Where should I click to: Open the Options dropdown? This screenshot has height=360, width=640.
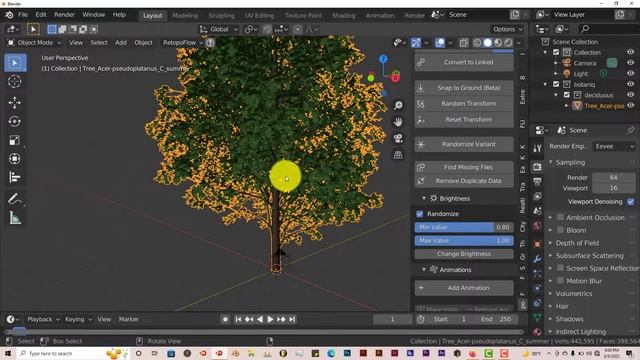click(507, 29)
